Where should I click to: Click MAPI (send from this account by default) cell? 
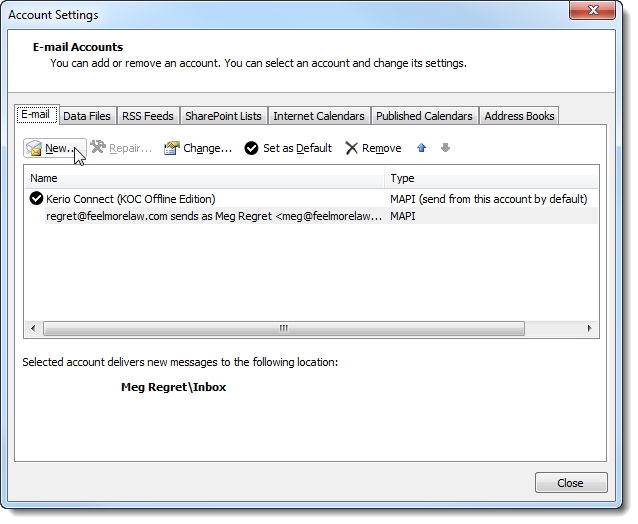pyautogui.click(x=489, y=199)
